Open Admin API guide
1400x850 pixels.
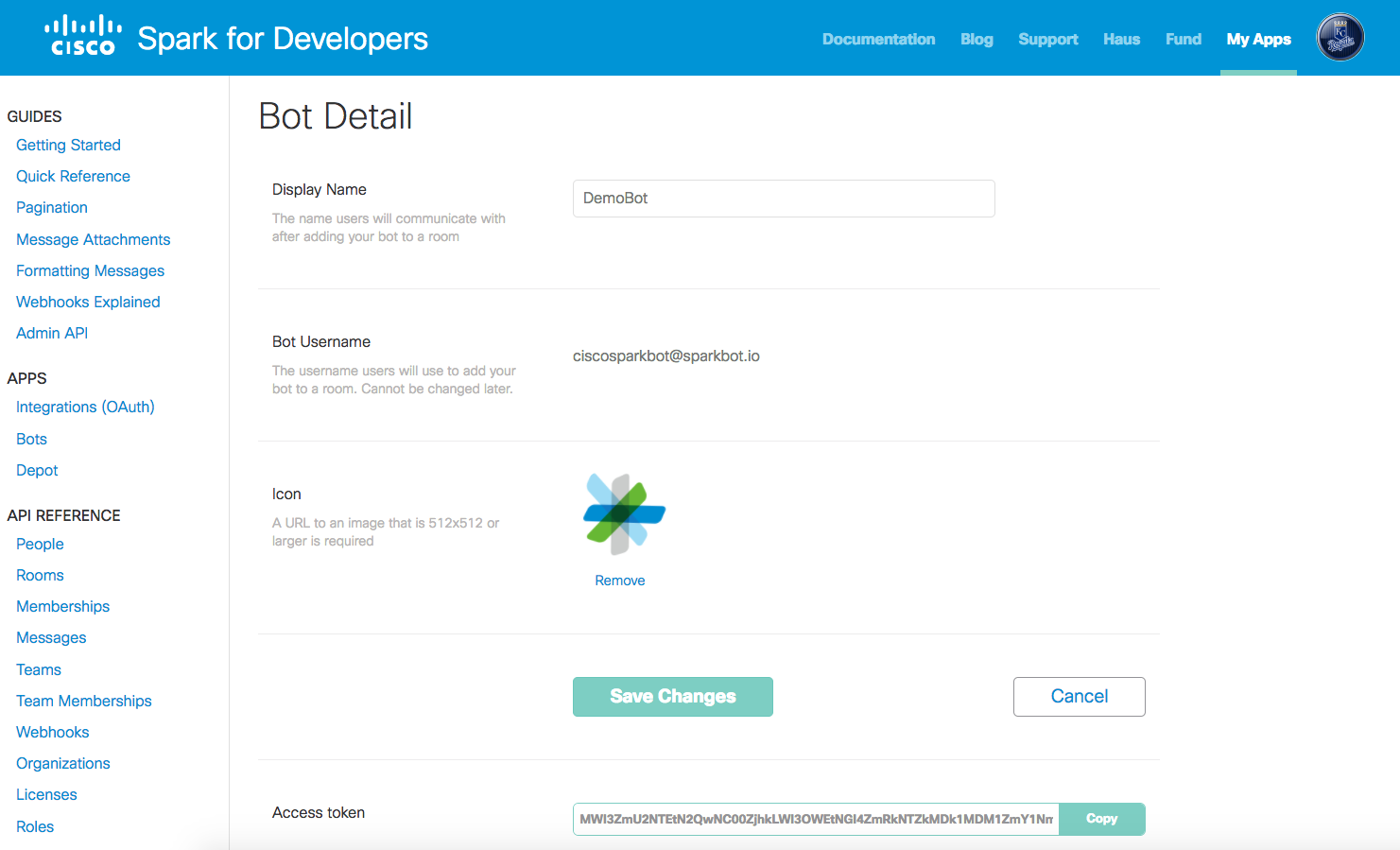point(52,333)
